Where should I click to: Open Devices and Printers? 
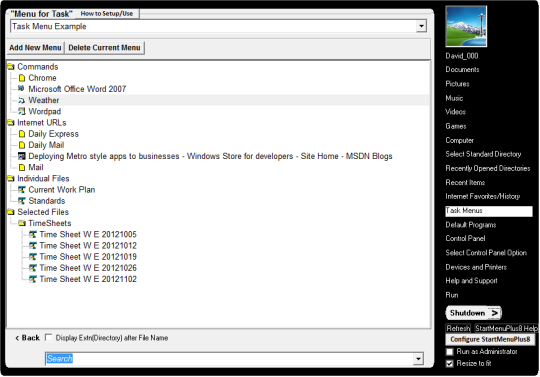[476, 267]
